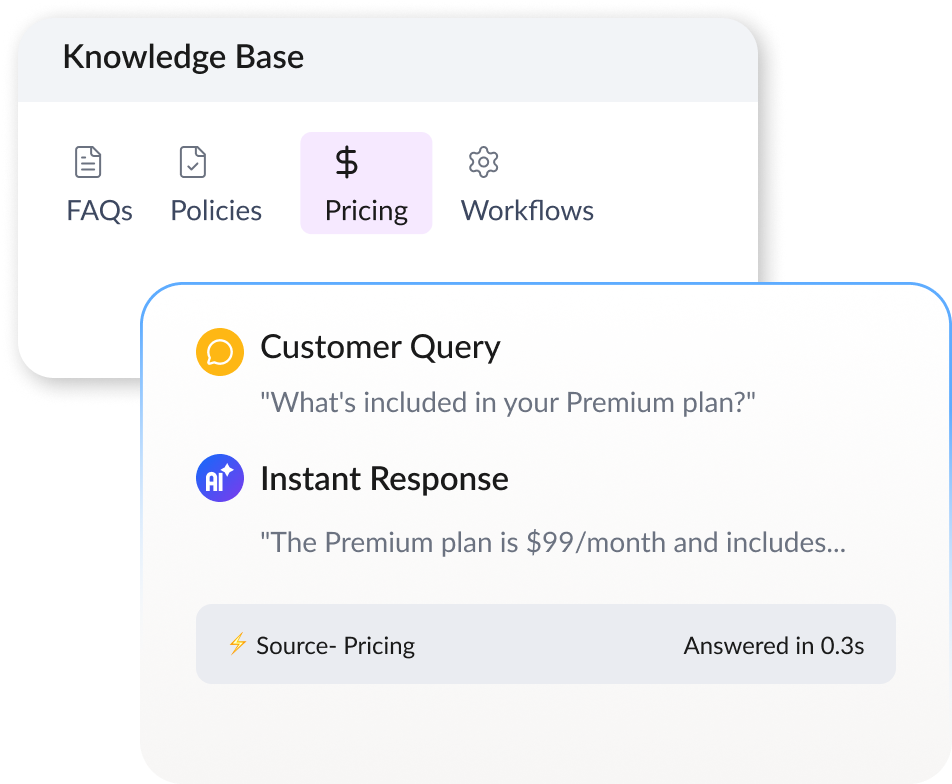Select the highlighted Pricing tab

tap(366, 183)
